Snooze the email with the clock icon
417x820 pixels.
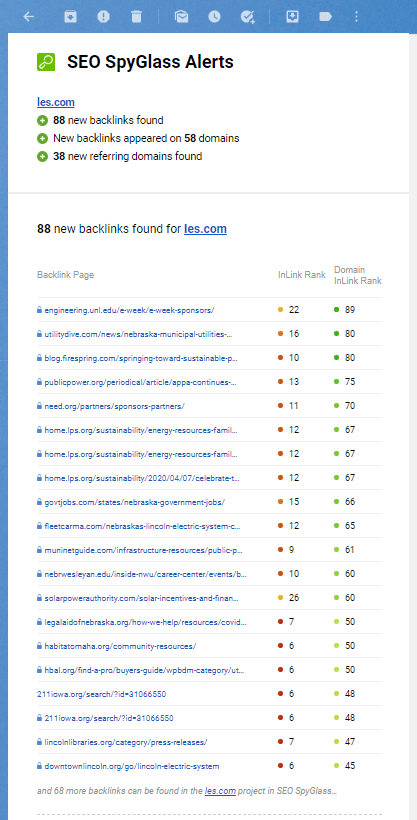pos(214,17)
